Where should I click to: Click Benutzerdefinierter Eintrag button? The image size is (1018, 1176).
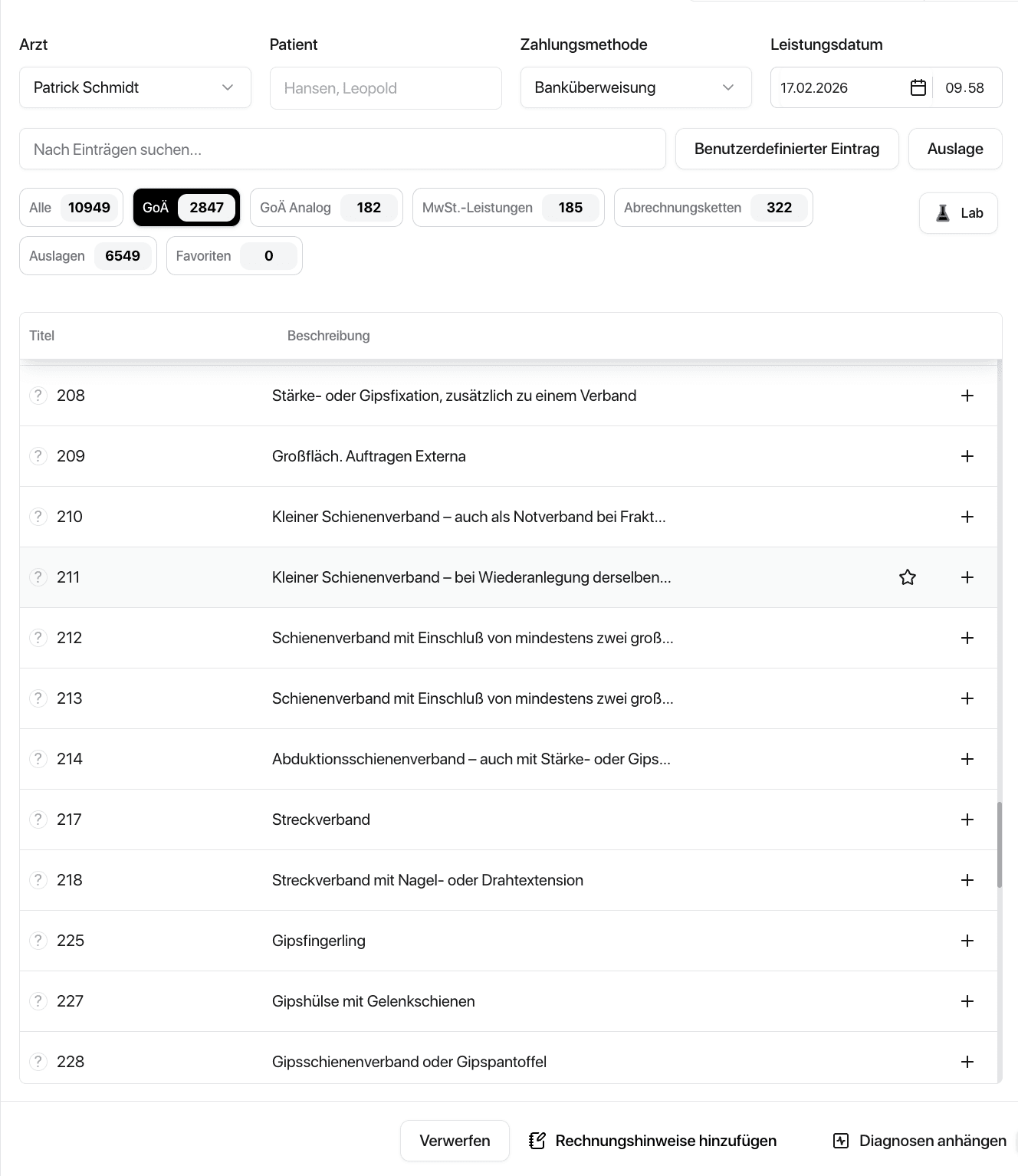tap(786, 149)
